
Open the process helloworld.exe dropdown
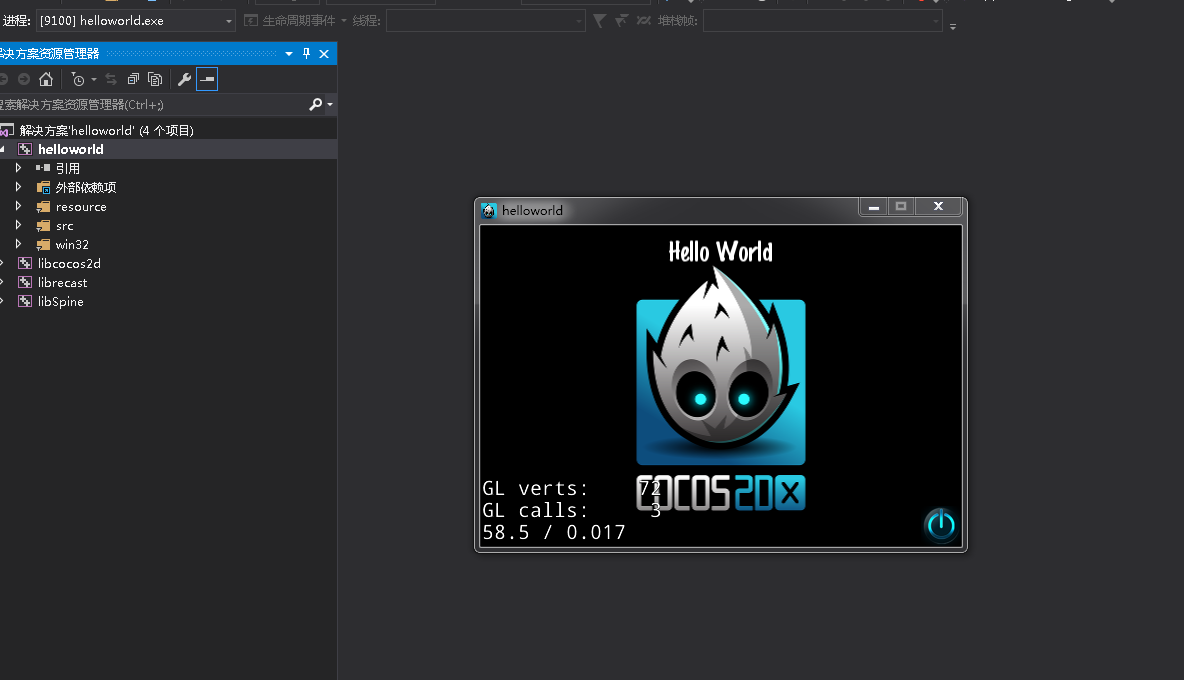coord(229,21)
